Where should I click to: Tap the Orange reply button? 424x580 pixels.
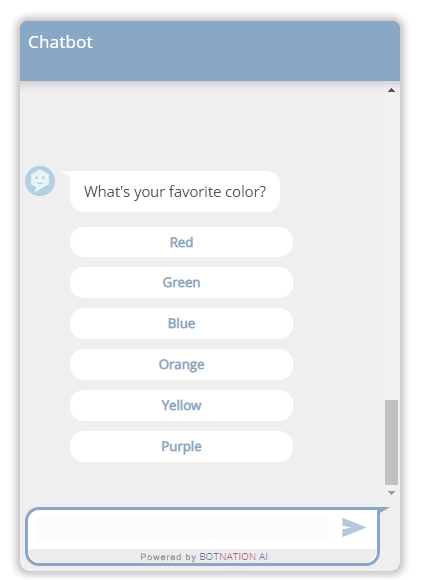[x=181, y=364]
